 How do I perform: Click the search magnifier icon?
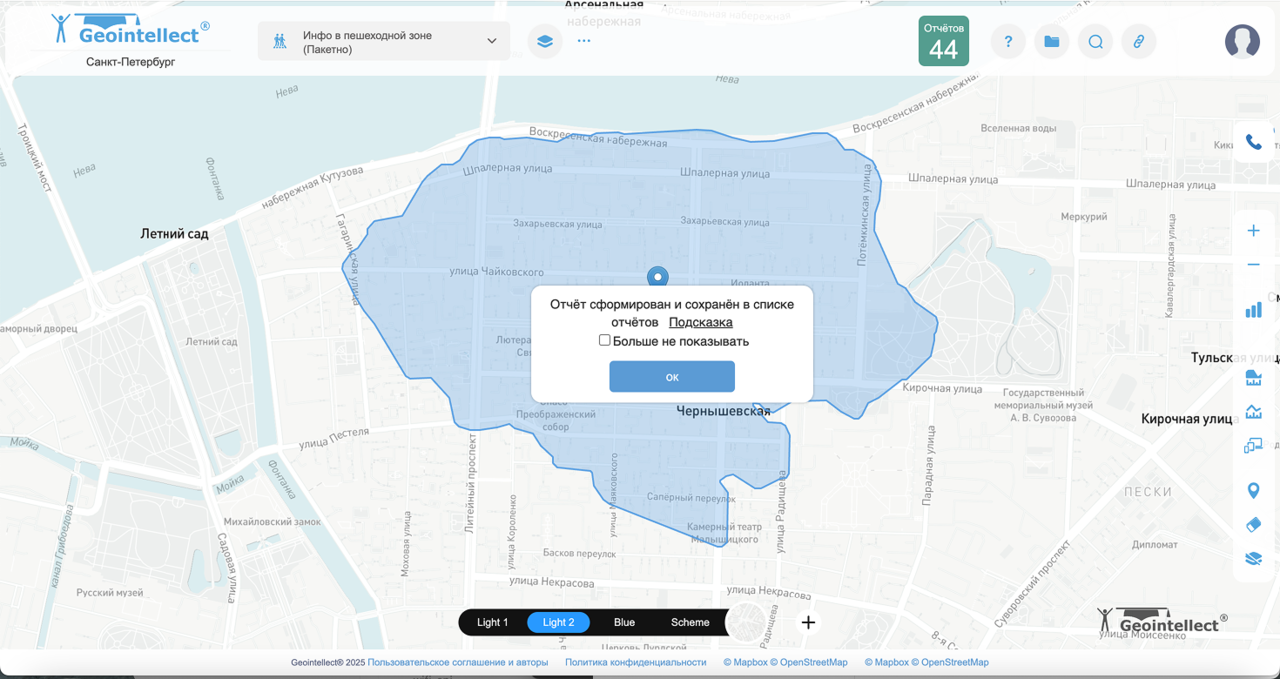[1095, 42]
